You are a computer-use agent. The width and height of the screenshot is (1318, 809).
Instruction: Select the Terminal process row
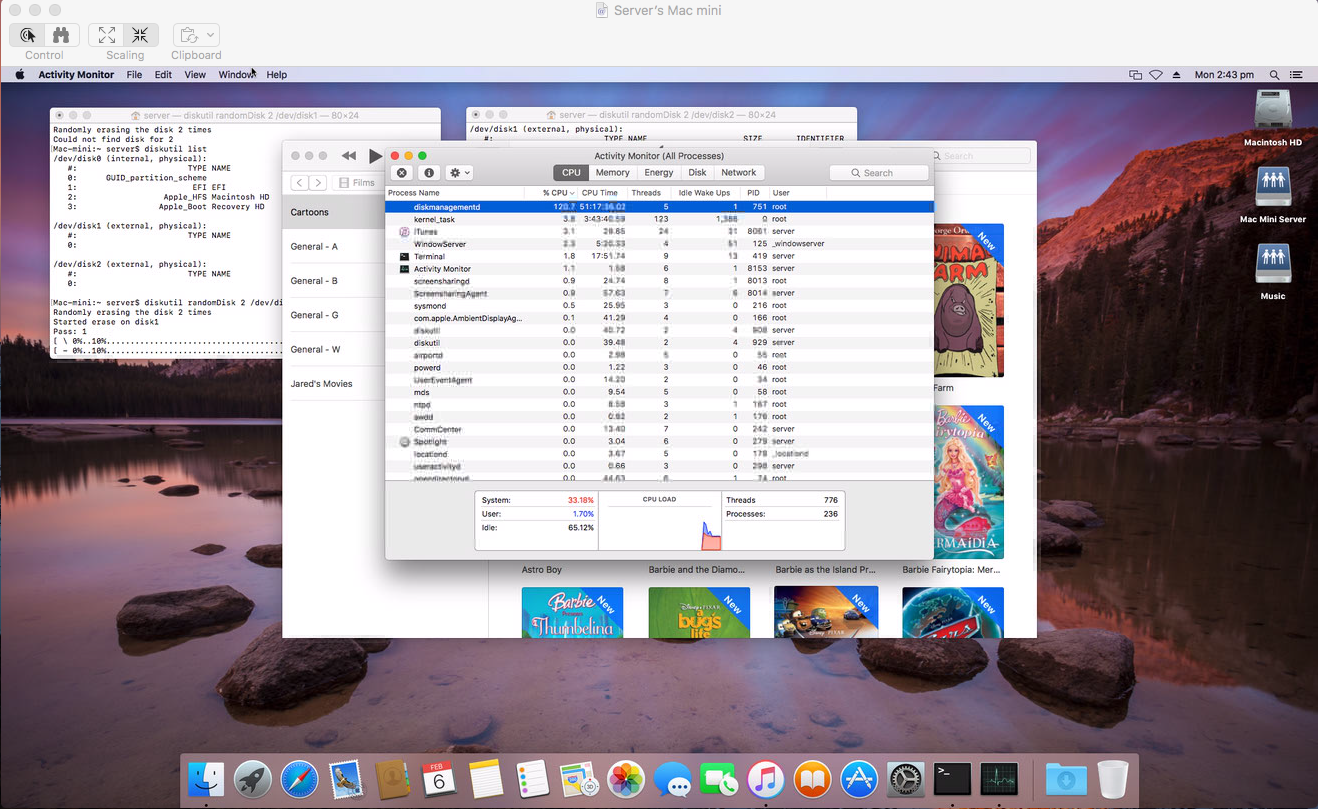(659, 257)
